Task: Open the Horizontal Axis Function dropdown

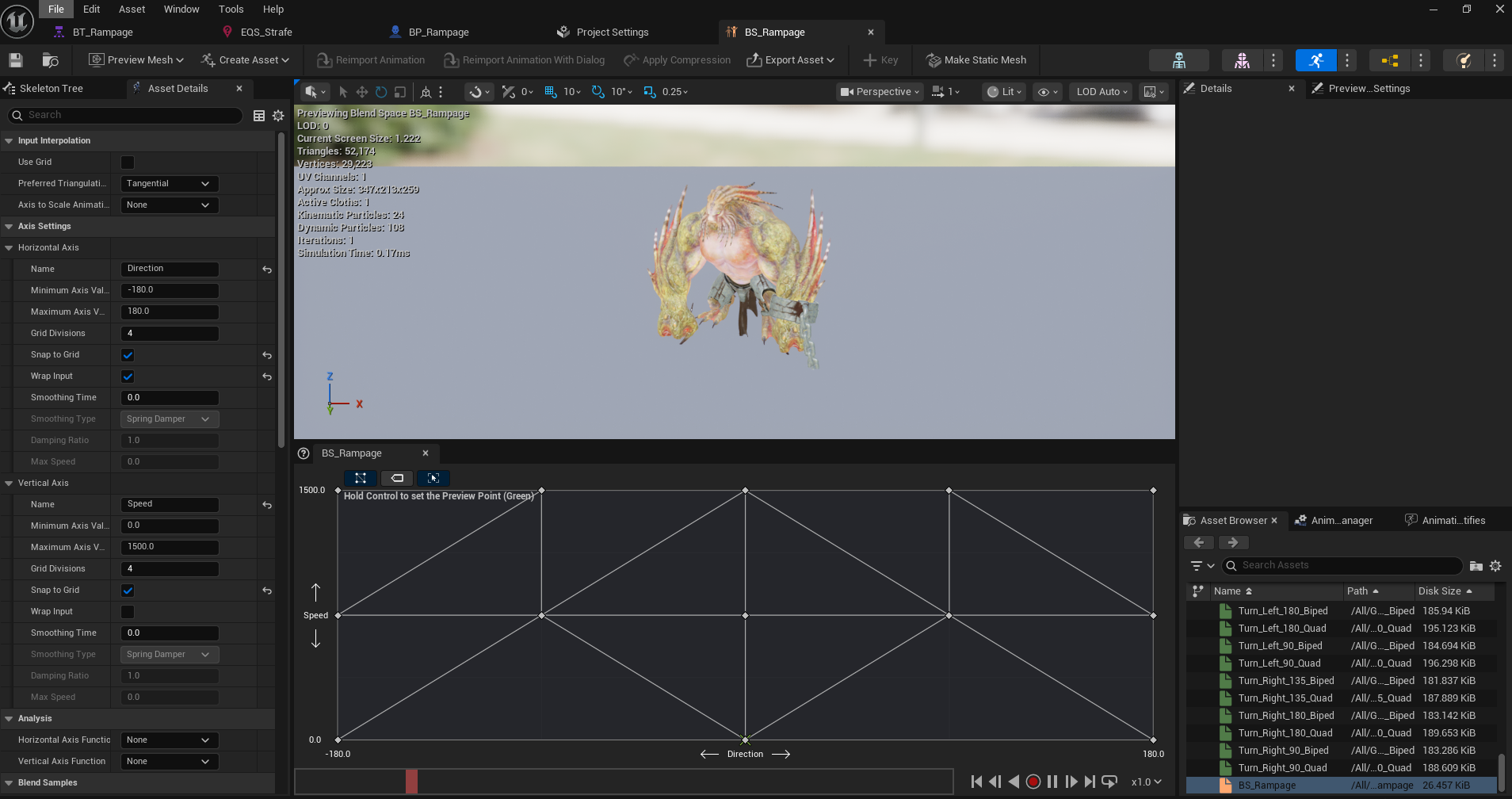Action: (170, 740)
